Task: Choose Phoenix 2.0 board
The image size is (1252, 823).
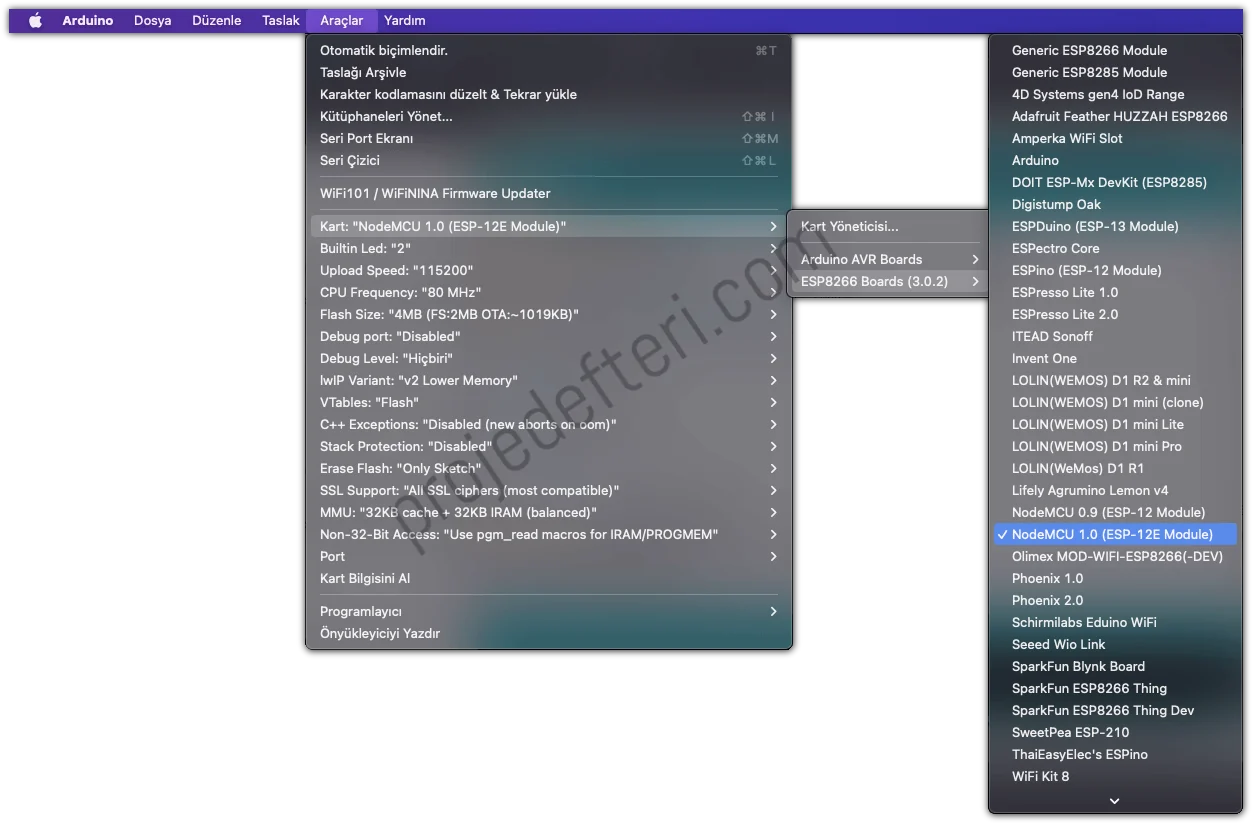Action: (x=1115, y=600)
